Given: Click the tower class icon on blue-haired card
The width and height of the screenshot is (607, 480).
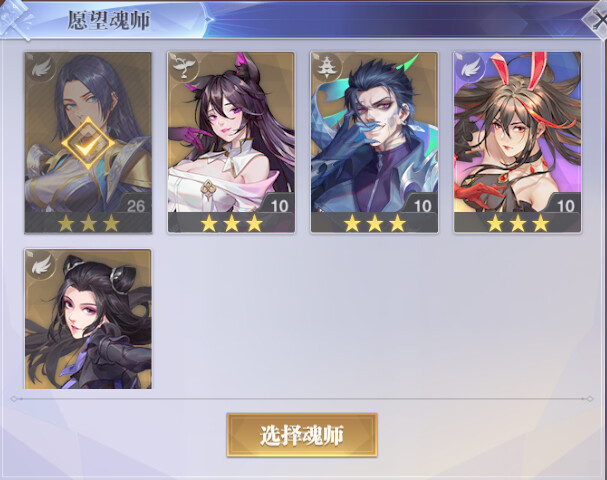Looking at the screenshot, I should (x=327, y=68).
